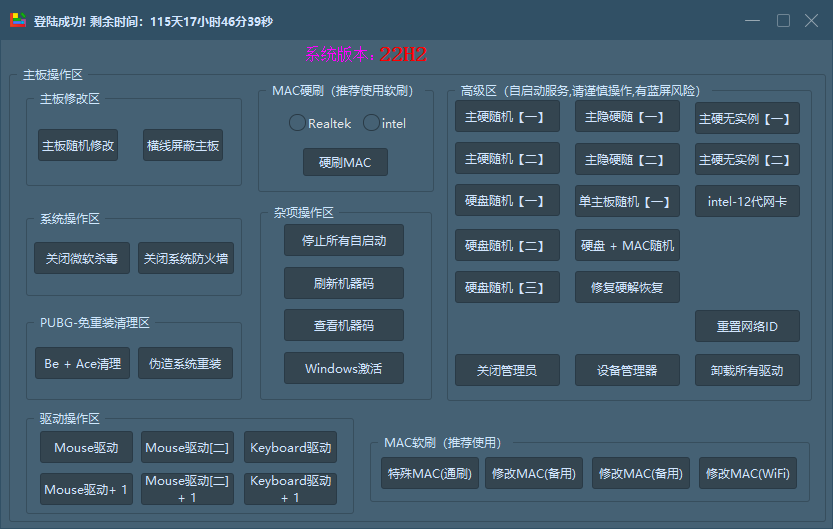The width and height of the screenshot is (833, 529).
Task: Open 设备管理器 device manager
Action: tap(627, 370)
